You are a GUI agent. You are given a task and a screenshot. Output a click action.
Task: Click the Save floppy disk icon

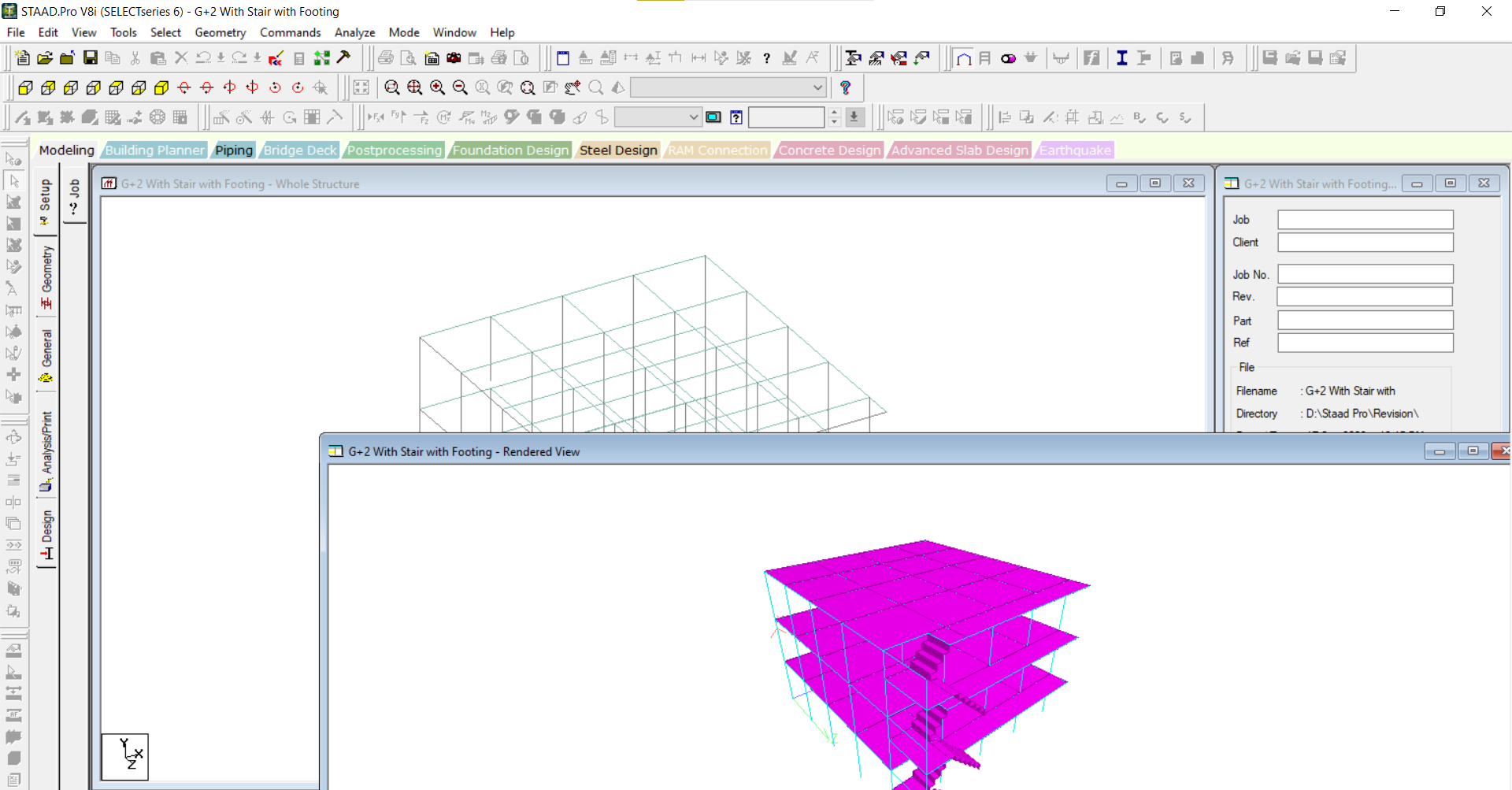click(91, 58)
